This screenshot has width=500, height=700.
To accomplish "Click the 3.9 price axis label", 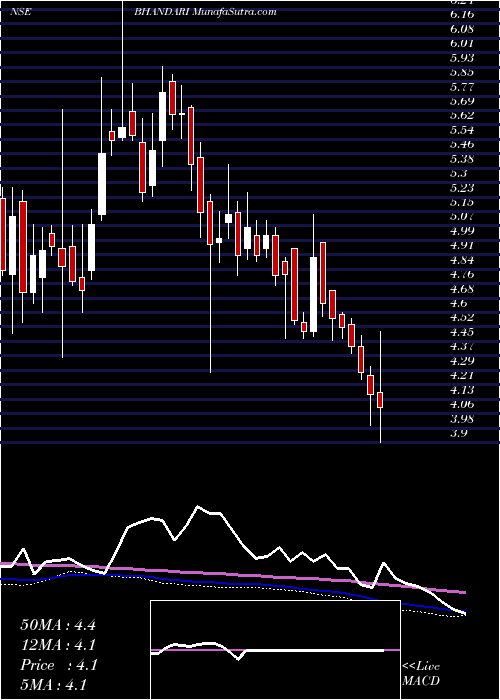I will point(458,433).
